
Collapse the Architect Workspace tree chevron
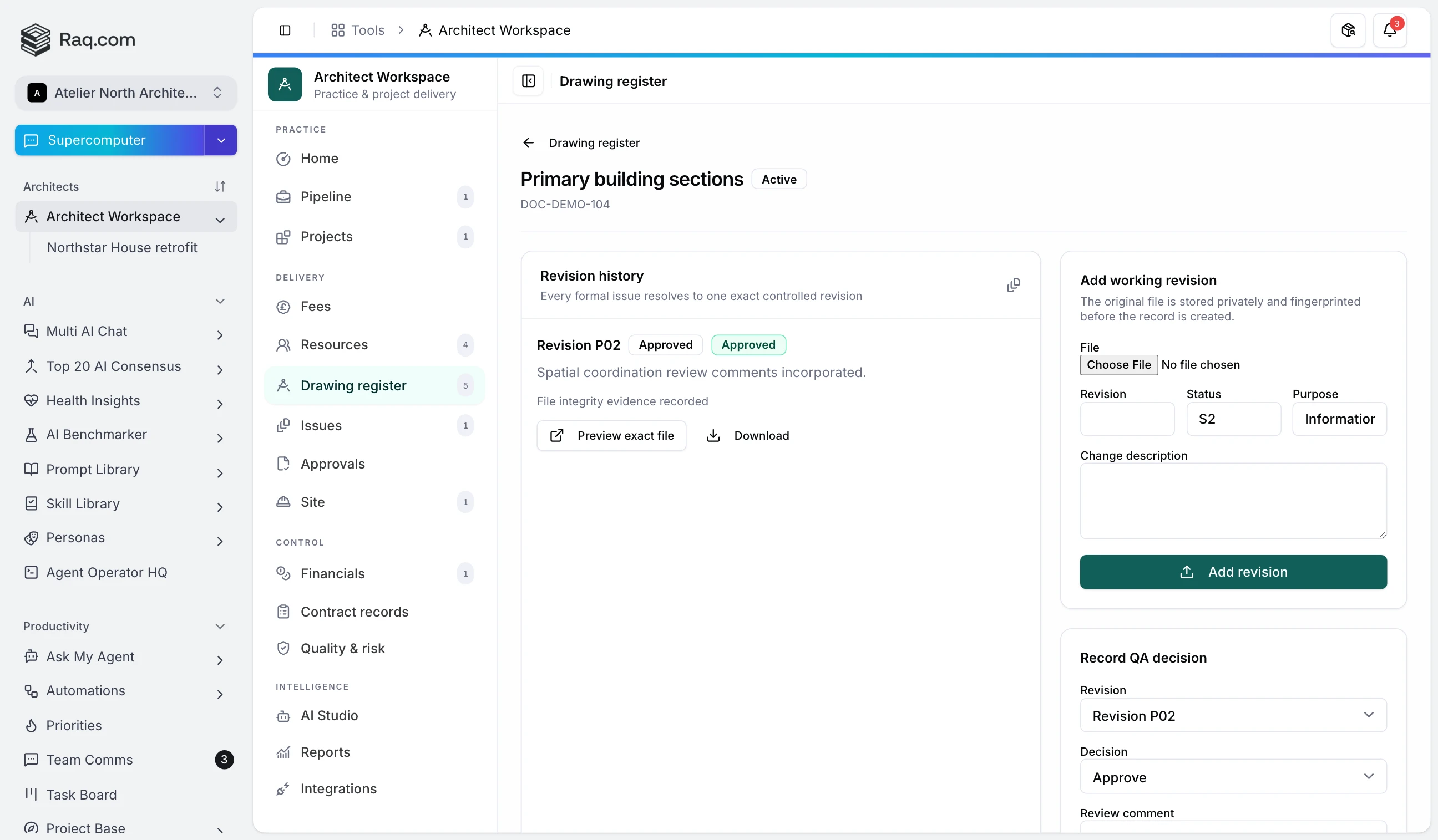220,220
